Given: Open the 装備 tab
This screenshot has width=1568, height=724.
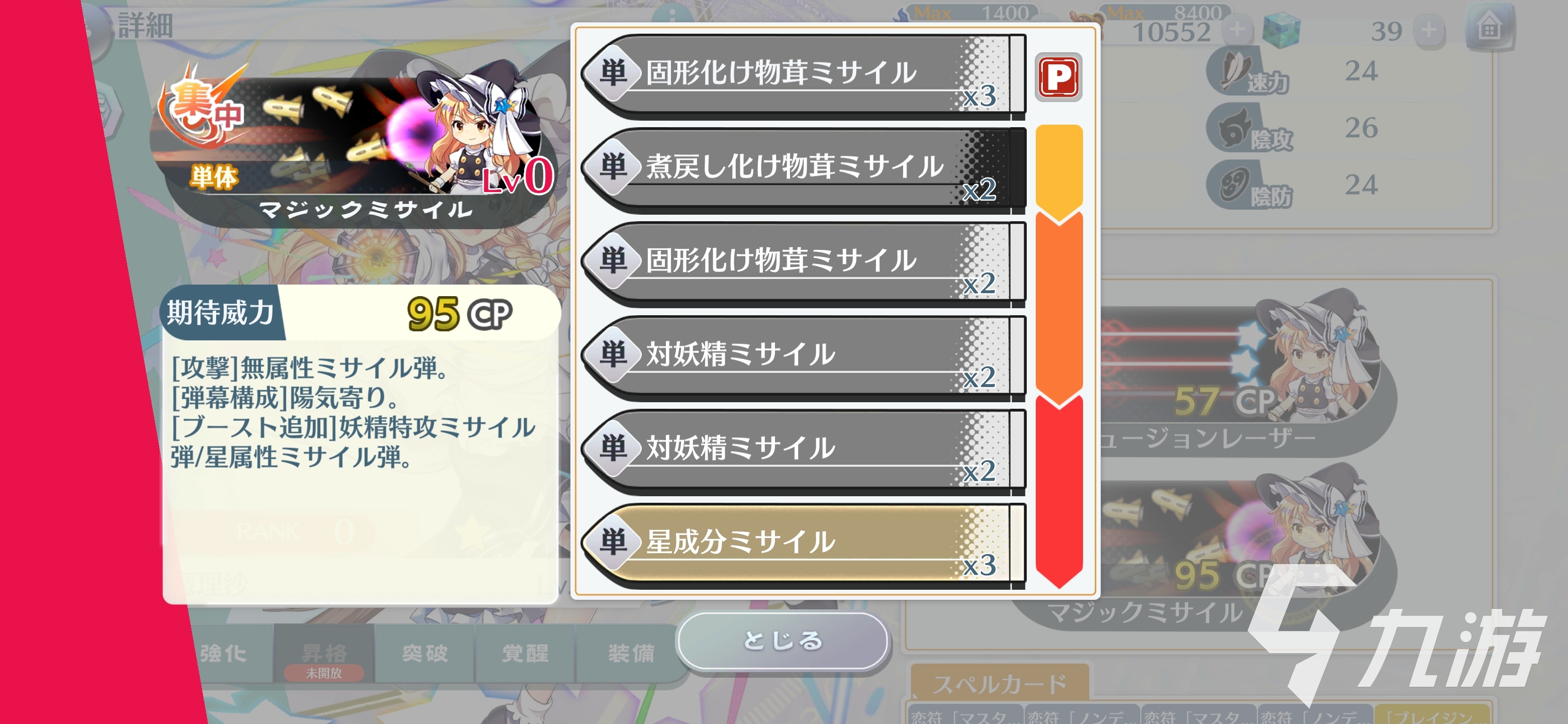Looking at the screenshot, I should 631,654.
